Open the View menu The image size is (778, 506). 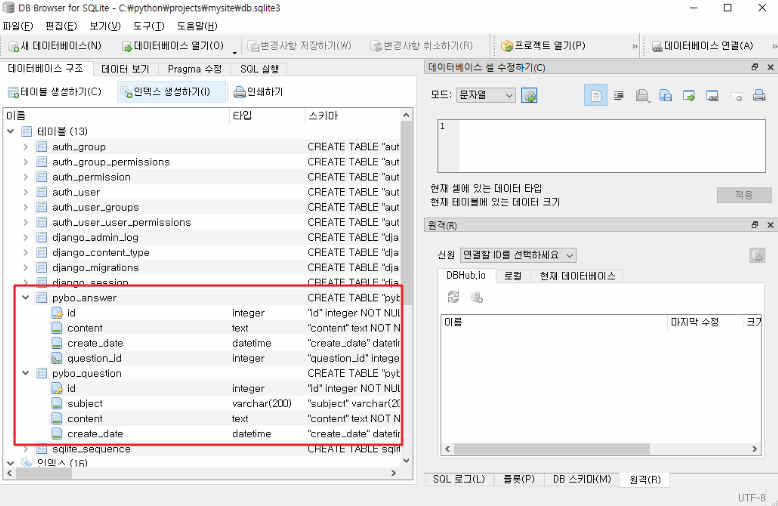(x=105, y=26)
